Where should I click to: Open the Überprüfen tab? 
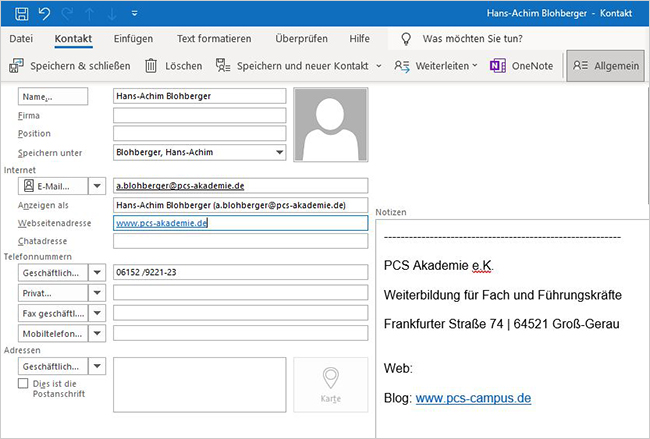[x=301, y=39]
